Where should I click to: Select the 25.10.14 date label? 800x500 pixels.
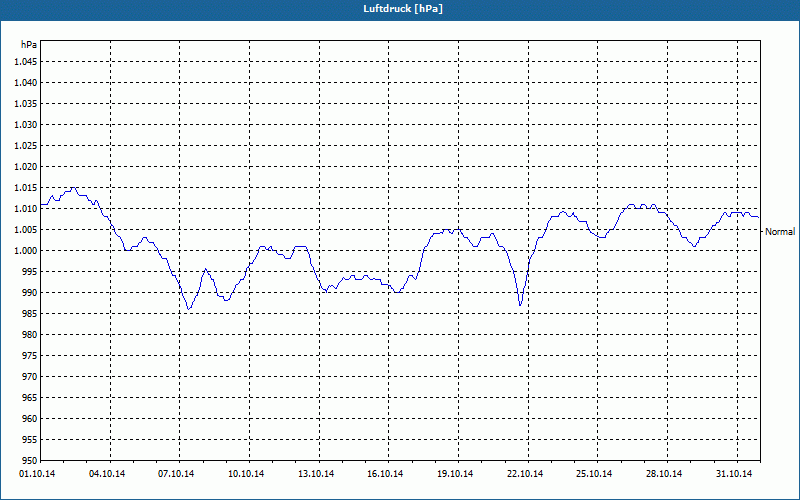pos(594,474)
